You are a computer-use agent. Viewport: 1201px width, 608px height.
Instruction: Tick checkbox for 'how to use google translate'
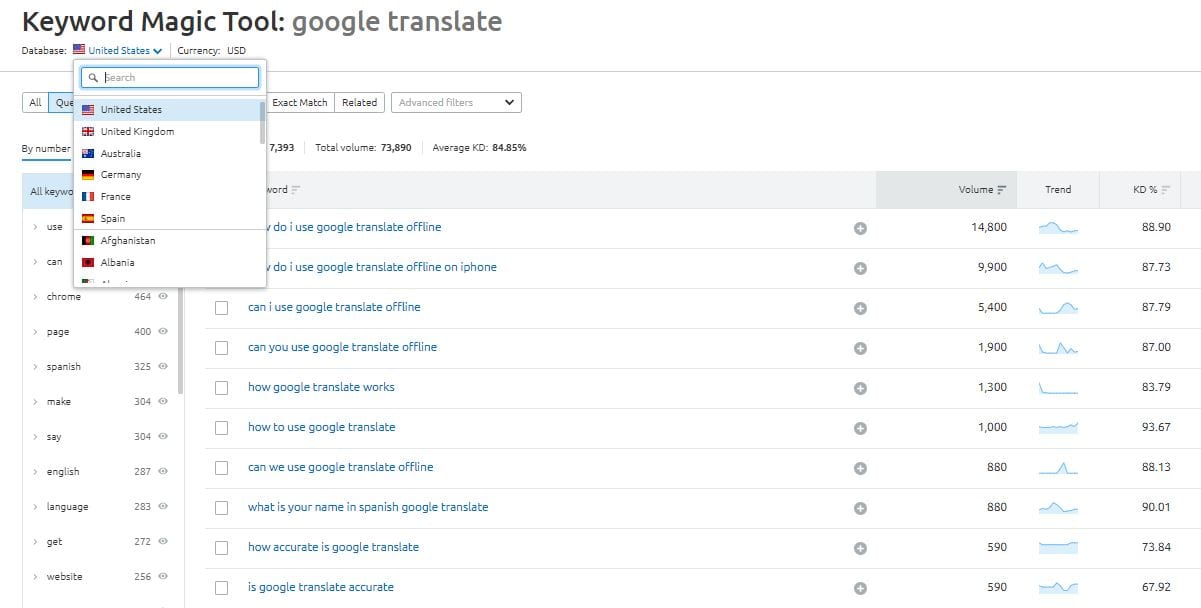coord(222,428)
